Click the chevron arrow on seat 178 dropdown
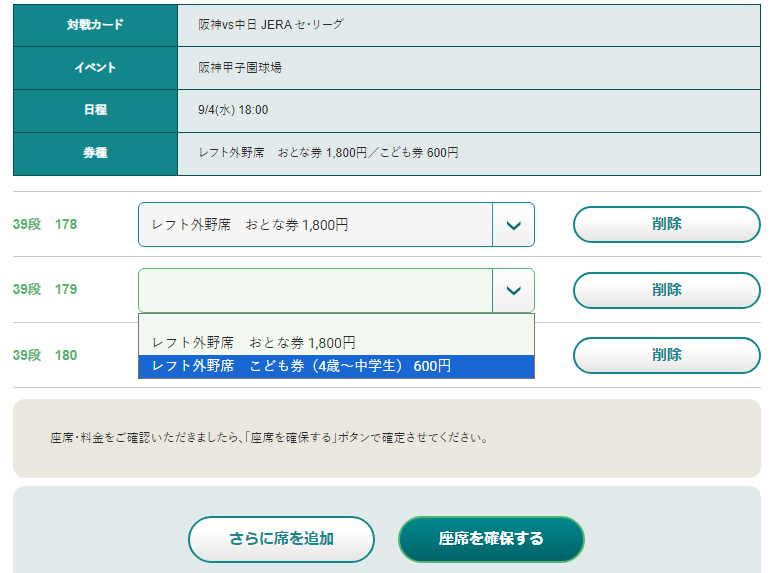Viewport: 780px width, 573px height. pyautogui.click(x=513, y=225)
